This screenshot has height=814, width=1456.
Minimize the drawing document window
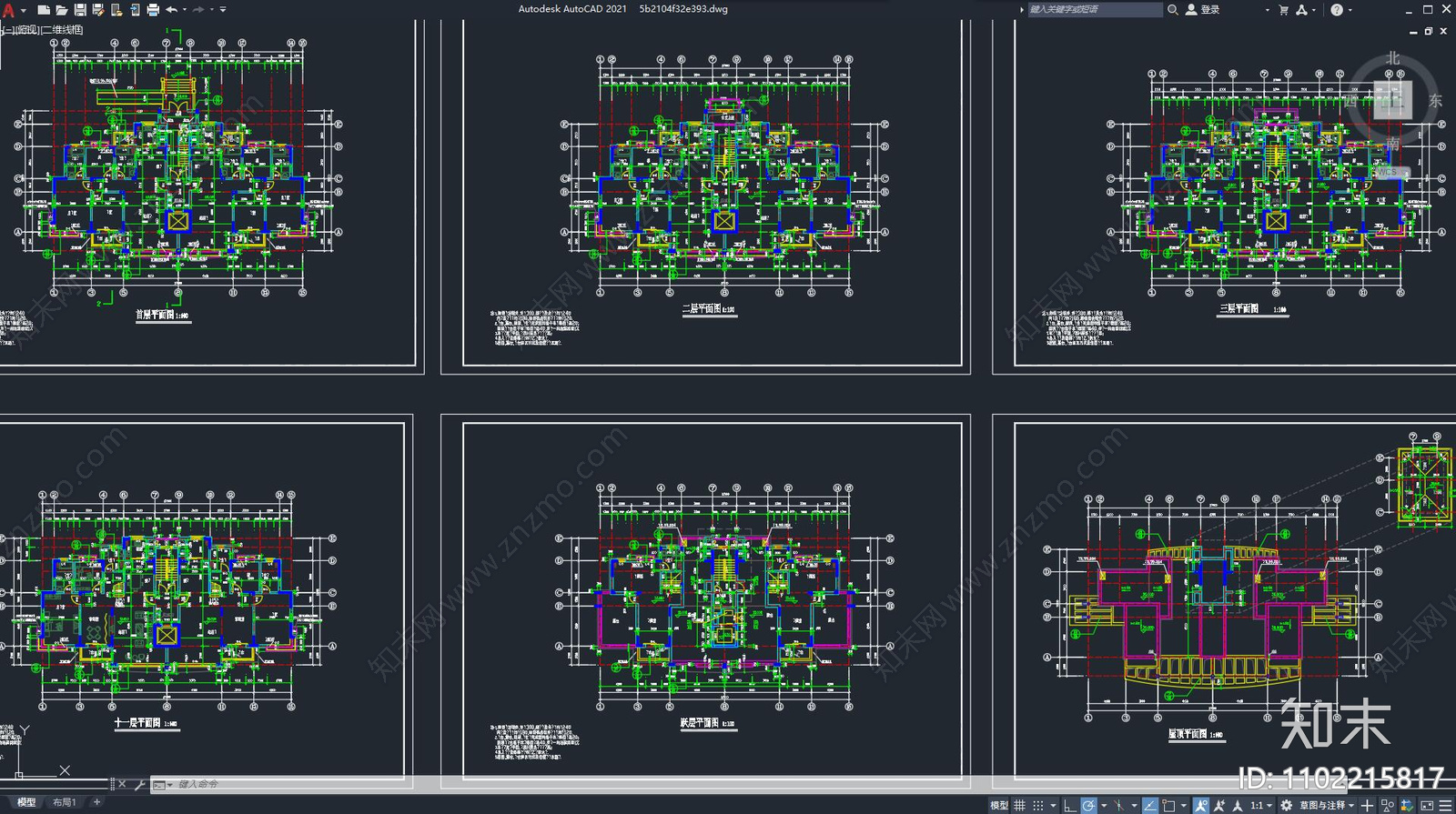(1413, 32)
